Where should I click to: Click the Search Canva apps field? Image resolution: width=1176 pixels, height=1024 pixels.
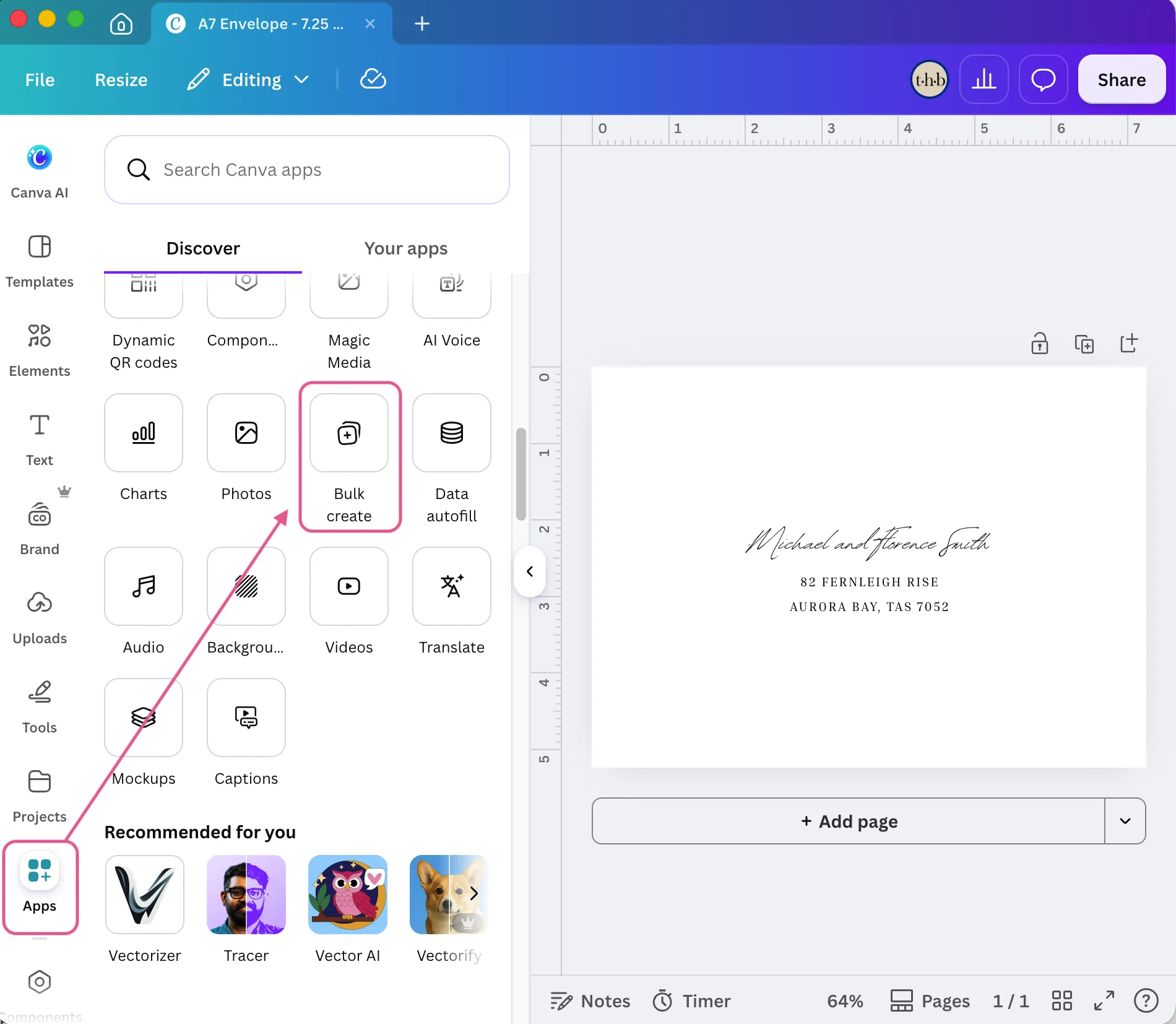pos(307,170)
